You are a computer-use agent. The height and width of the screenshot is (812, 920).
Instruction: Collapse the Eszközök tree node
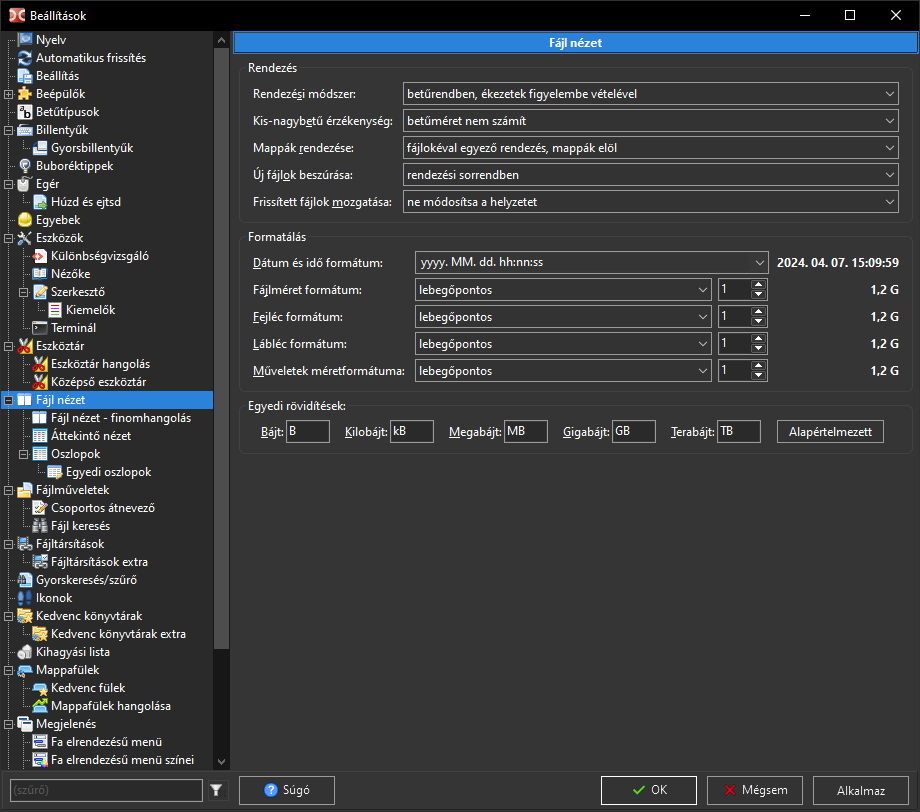pos(9,238)
